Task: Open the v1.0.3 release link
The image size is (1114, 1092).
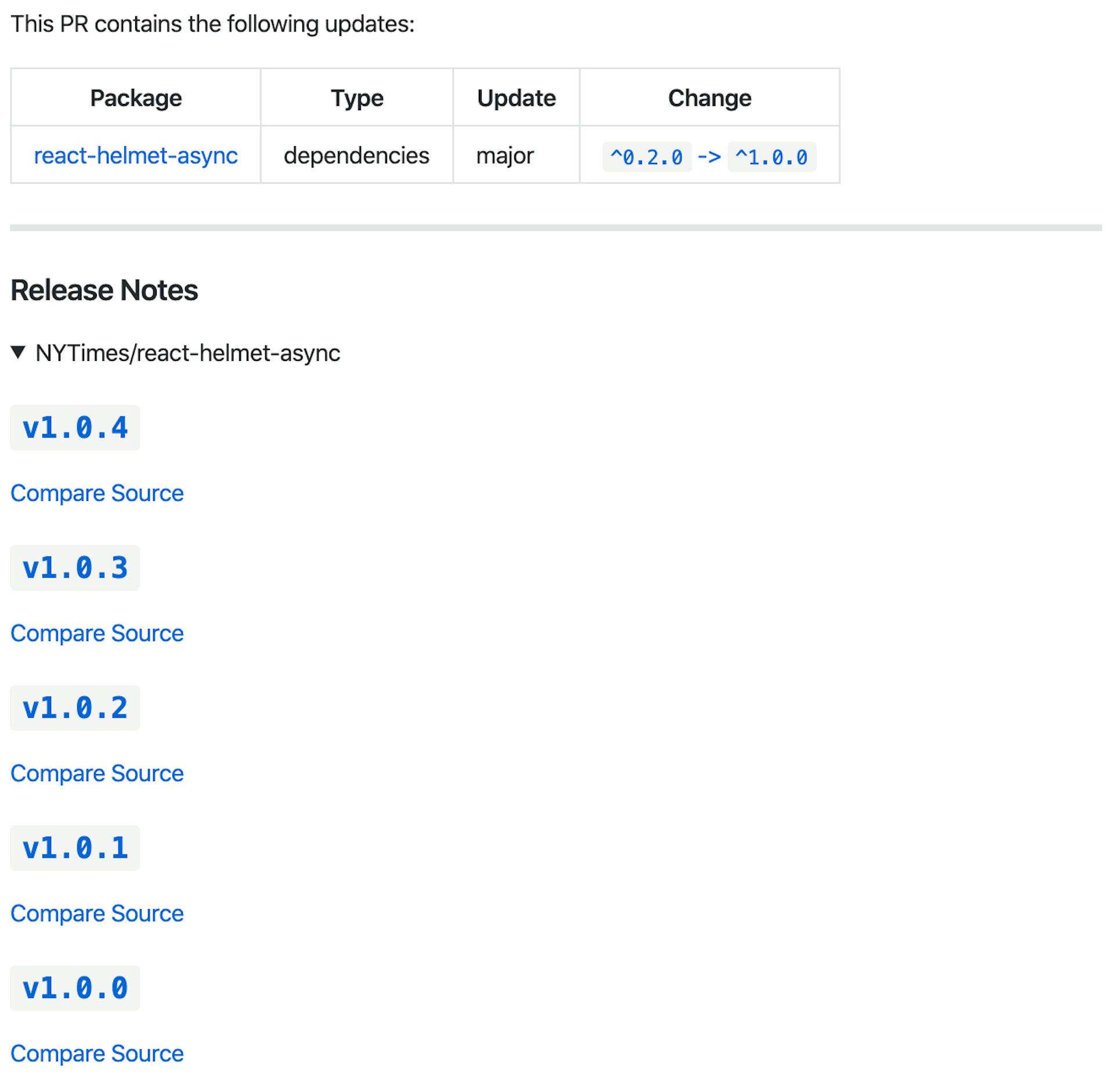Action: pos(75,568)
